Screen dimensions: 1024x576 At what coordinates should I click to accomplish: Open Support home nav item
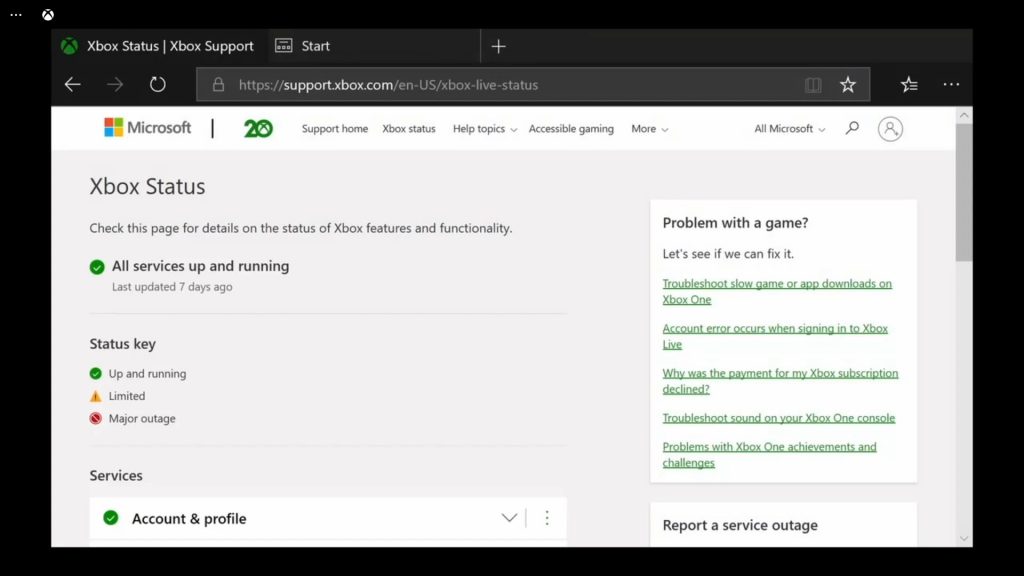click(334, 129)
